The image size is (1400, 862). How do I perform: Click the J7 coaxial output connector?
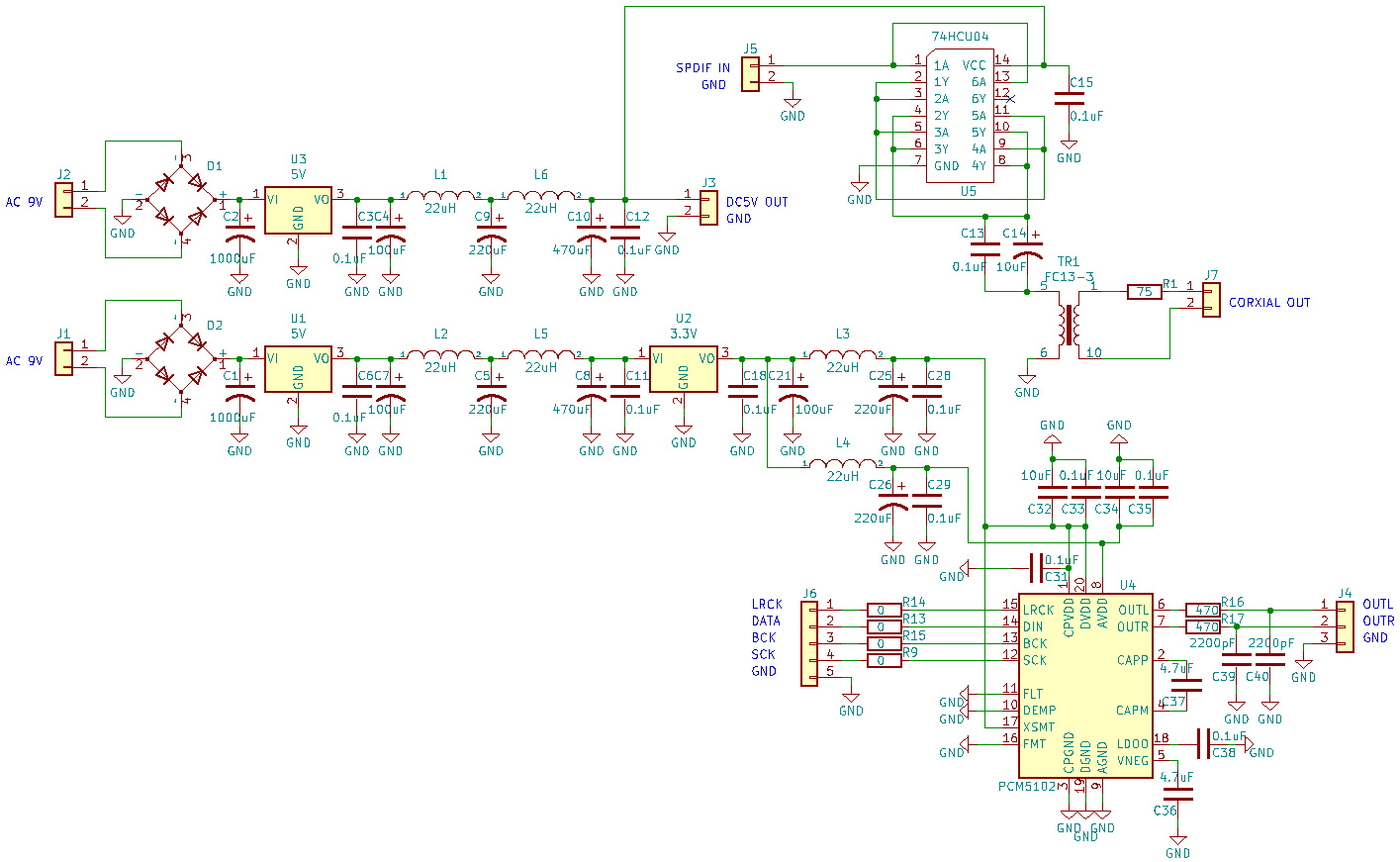pos(1211,300)
